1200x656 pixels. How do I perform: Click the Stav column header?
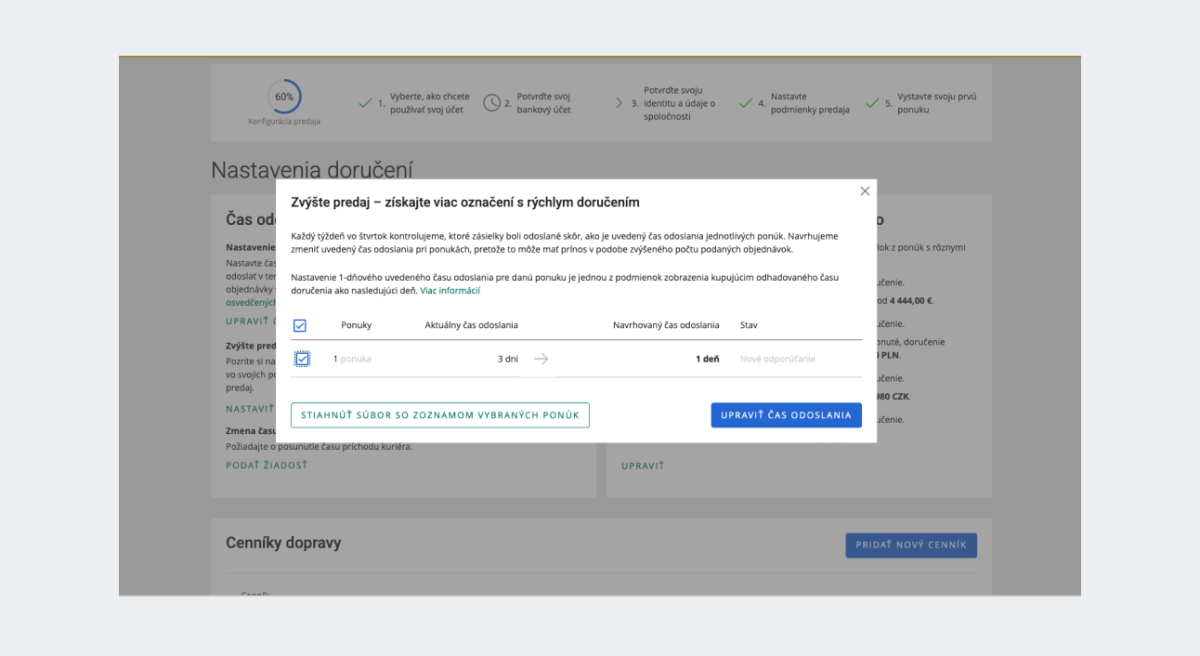coord(749,325)
